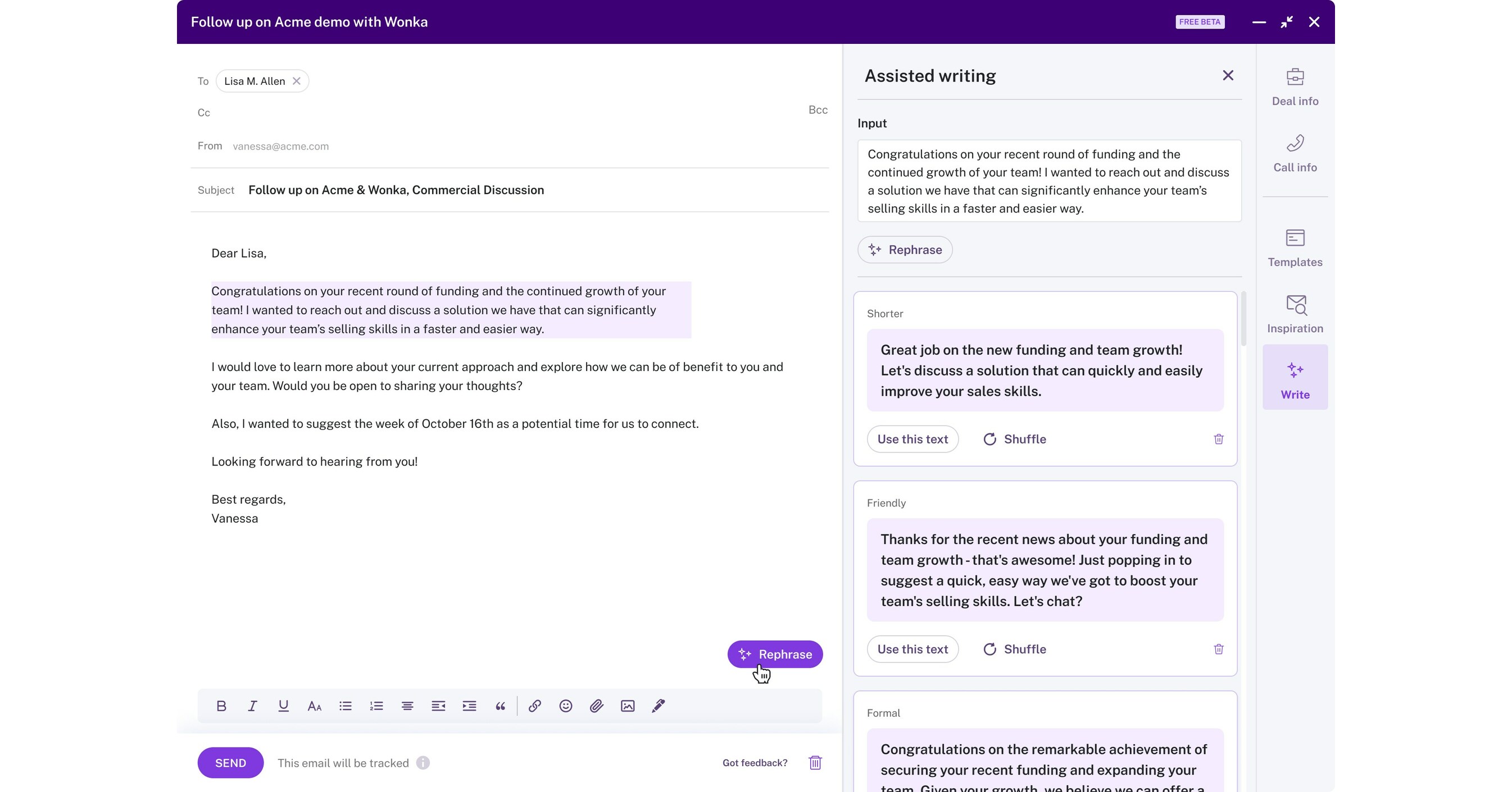This screenshot has width=1512, height=792.
Task: Collapse the compose window with the shrink icon
Action: pos(1287,22)
